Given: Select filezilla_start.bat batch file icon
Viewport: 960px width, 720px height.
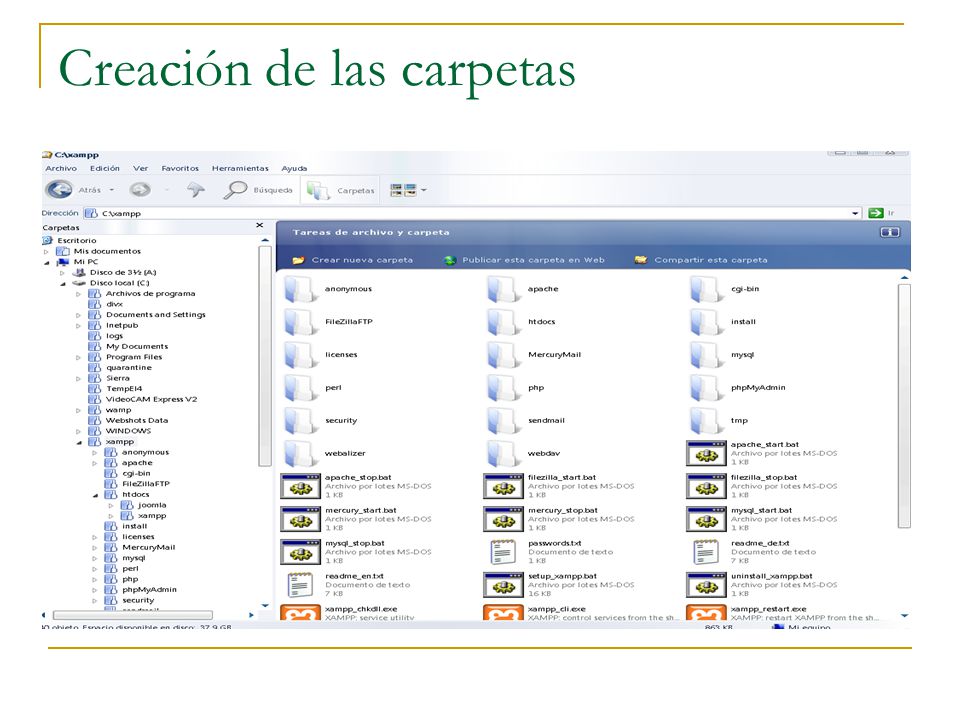Looking at the screenshot, I should coord(503,487).
